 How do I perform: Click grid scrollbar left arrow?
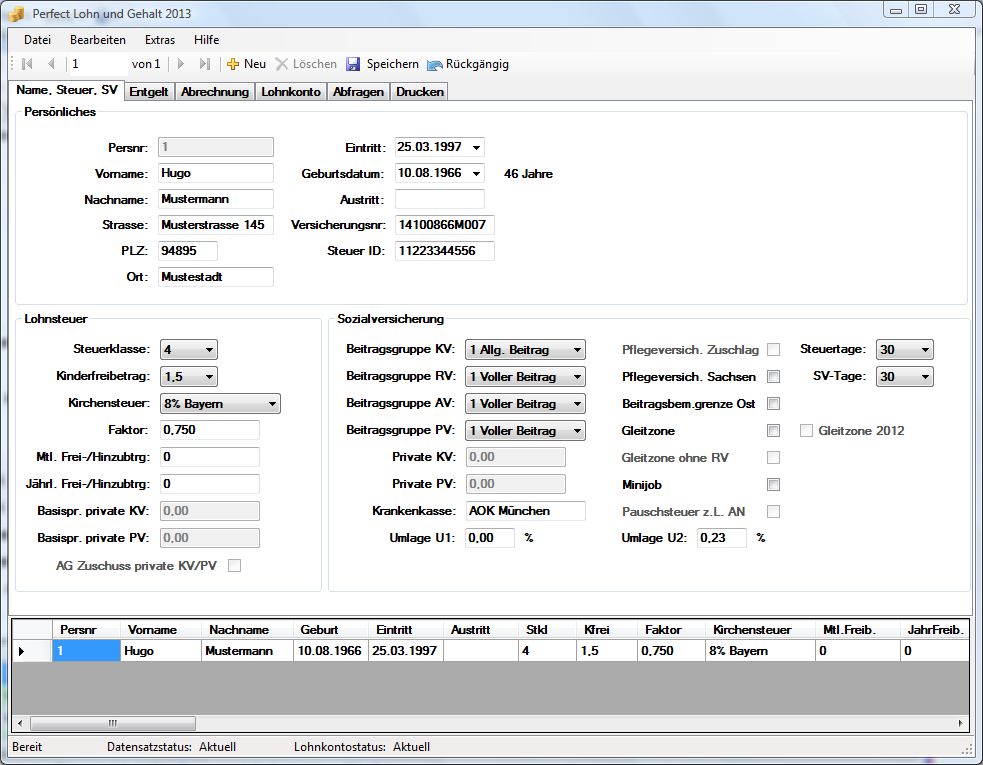[20, 723]
